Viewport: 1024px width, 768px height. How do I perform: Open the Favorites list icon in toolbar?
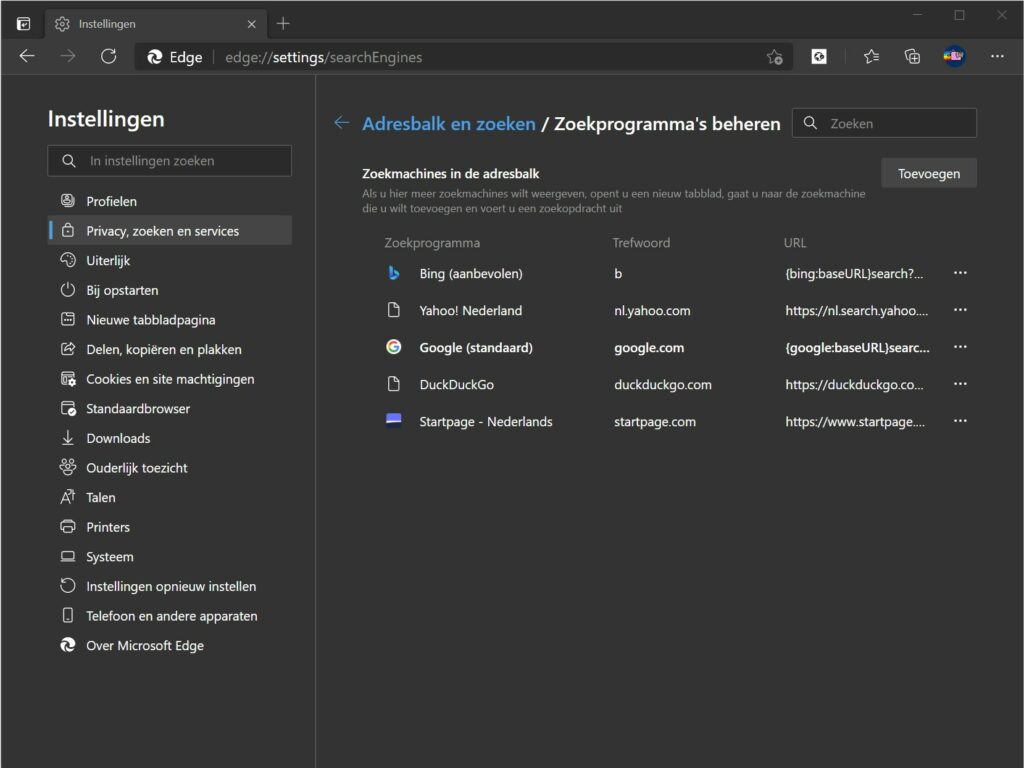[x=871, y=57]
